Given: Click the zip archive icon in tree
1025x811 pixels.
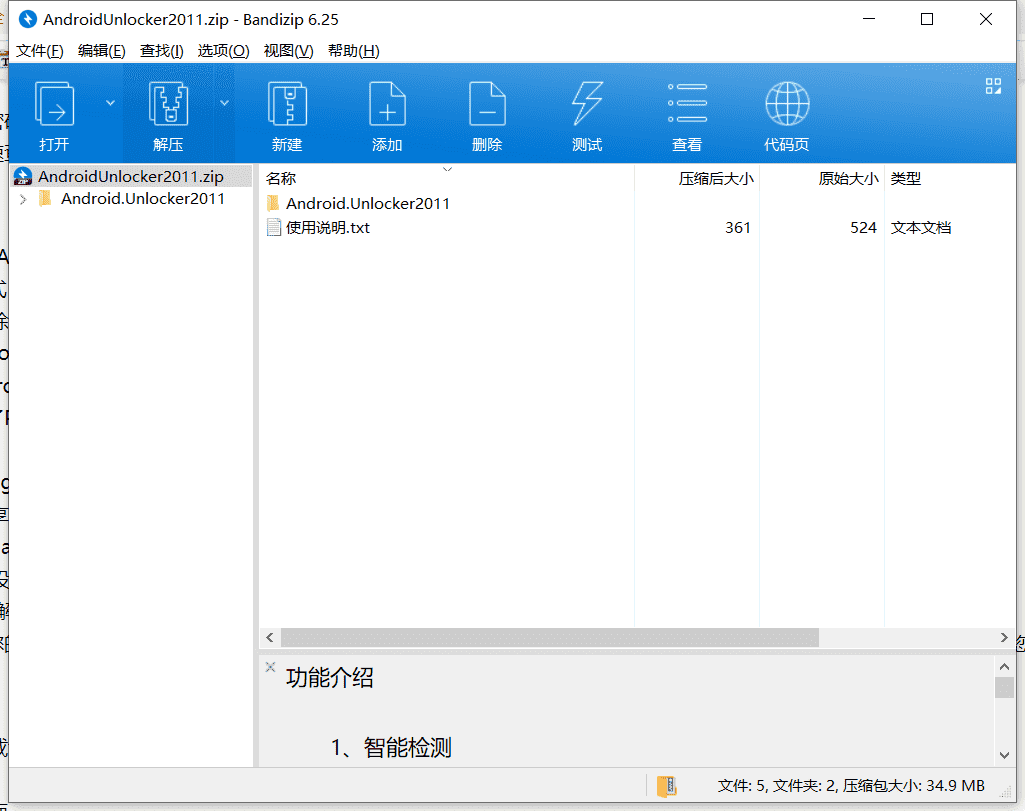Looking at the screenshot, I should (23, 176).
